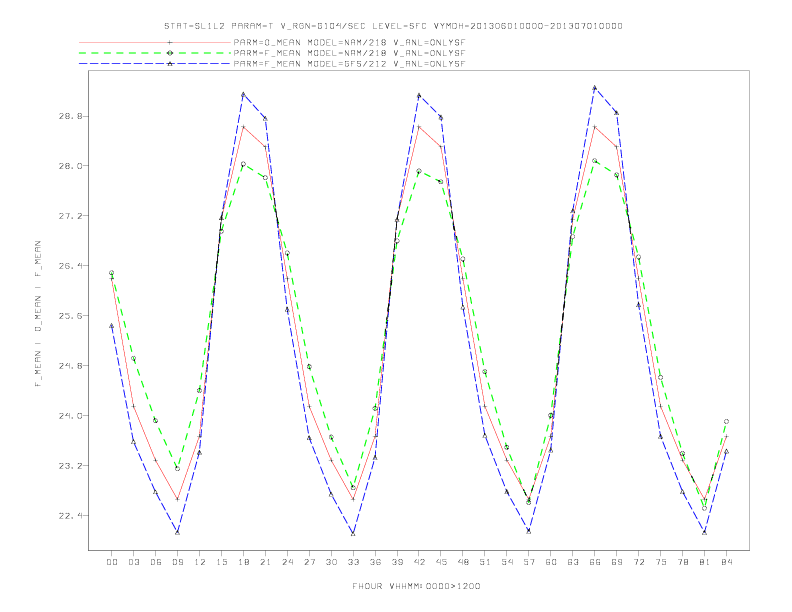Image resolution: width=792 pixels, height=612 pixels.
Task: Click blue GFS triangle marker at hour 18 peak
Action: (x=243, y=94)
